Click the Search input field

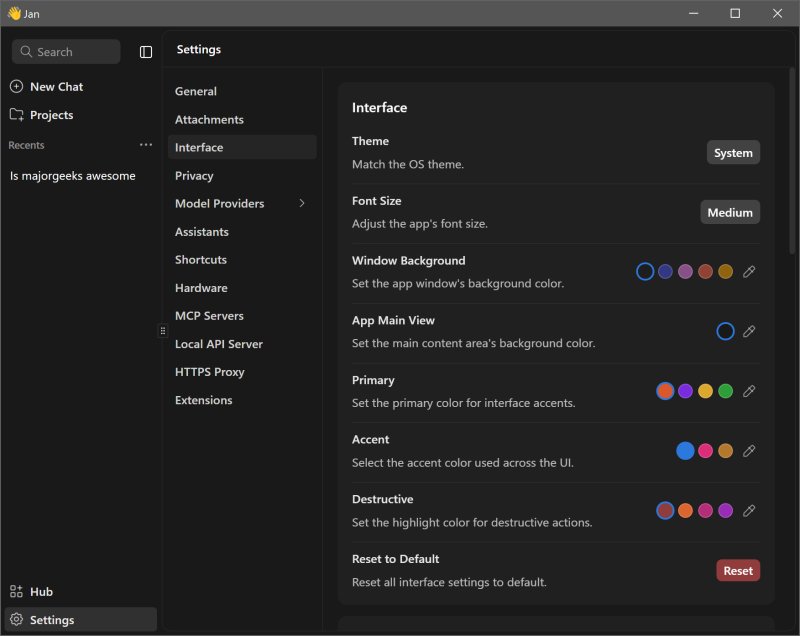[66, 52]
